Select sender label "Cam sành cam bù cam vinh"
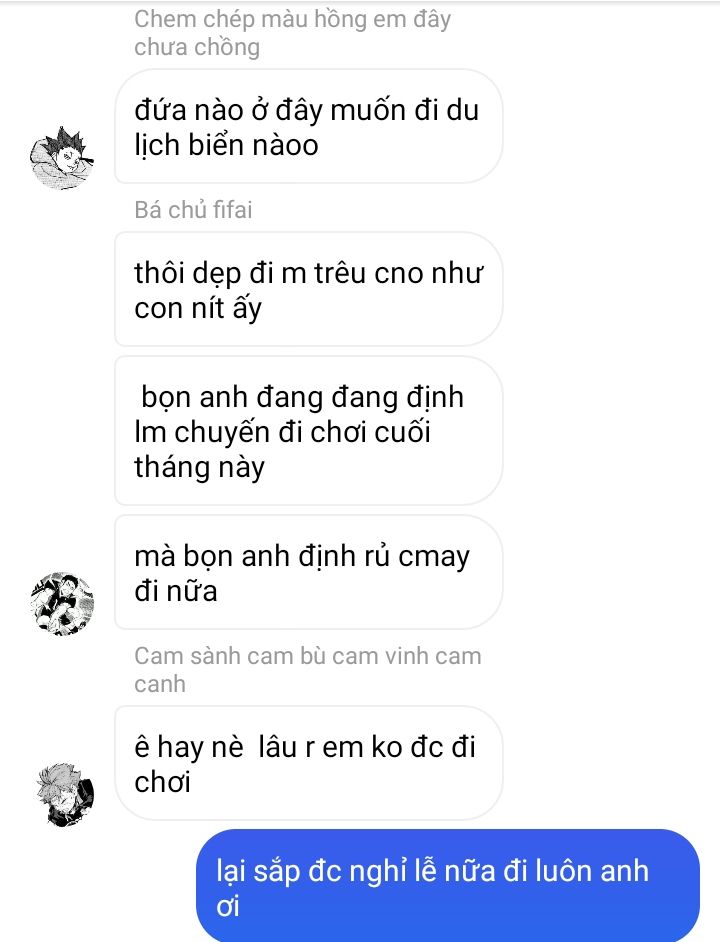Image resolution: width=720 pixels, height=942 pixels. (x=308, y=656)
